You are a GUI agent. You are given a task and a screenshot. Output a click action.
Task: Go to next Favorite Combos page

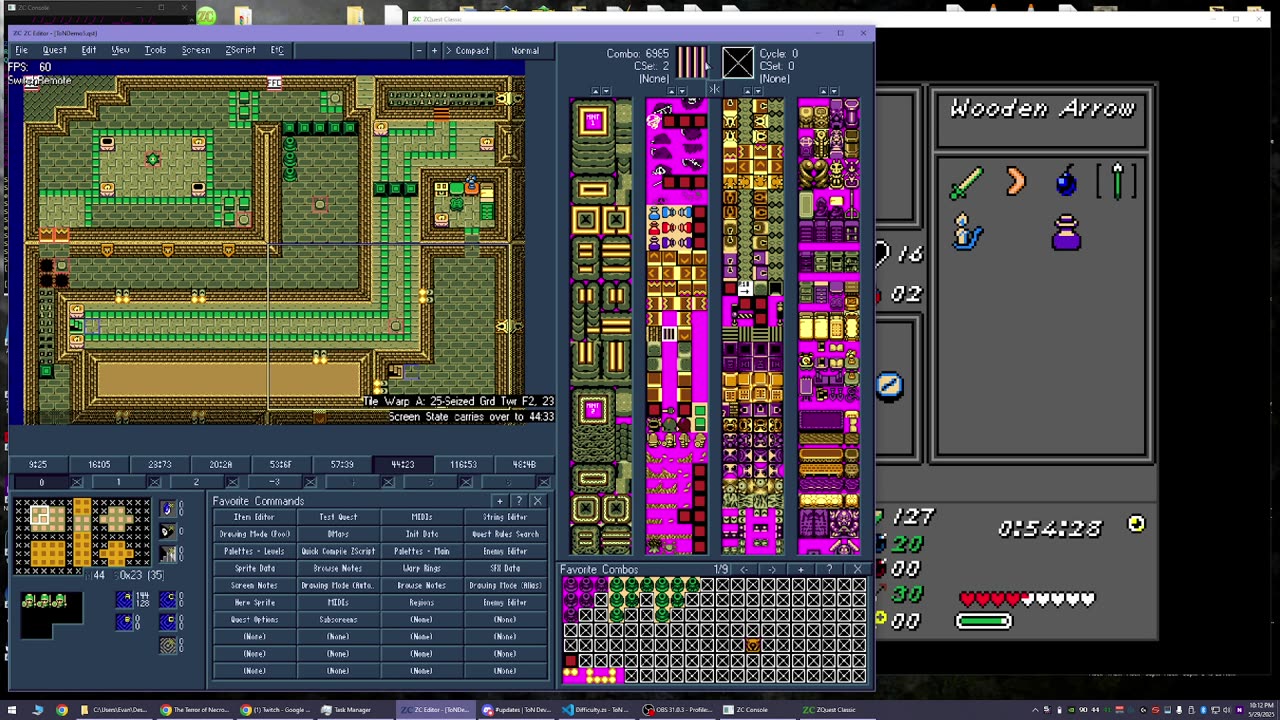771,569
